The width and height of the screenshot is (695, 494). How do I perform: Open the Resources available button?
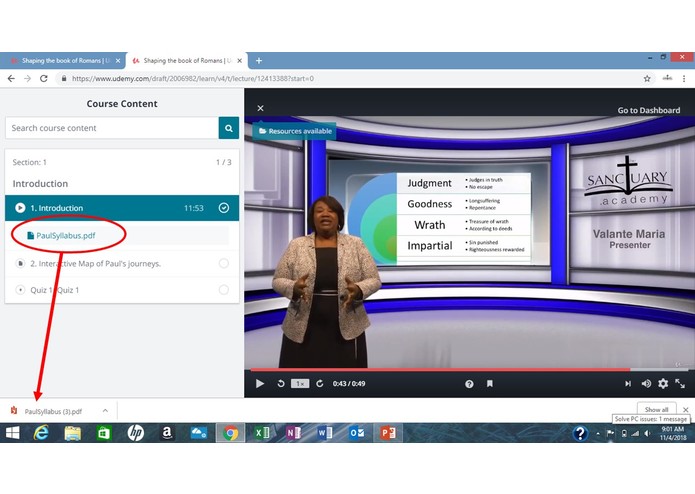295,131
